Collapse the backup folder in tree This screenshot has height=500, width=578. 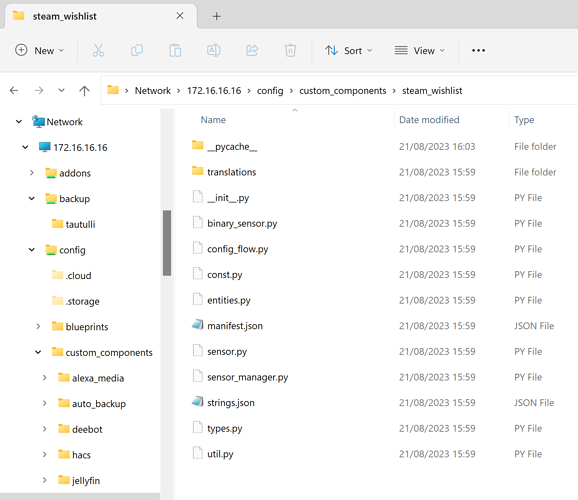click(x=32, y=198)
